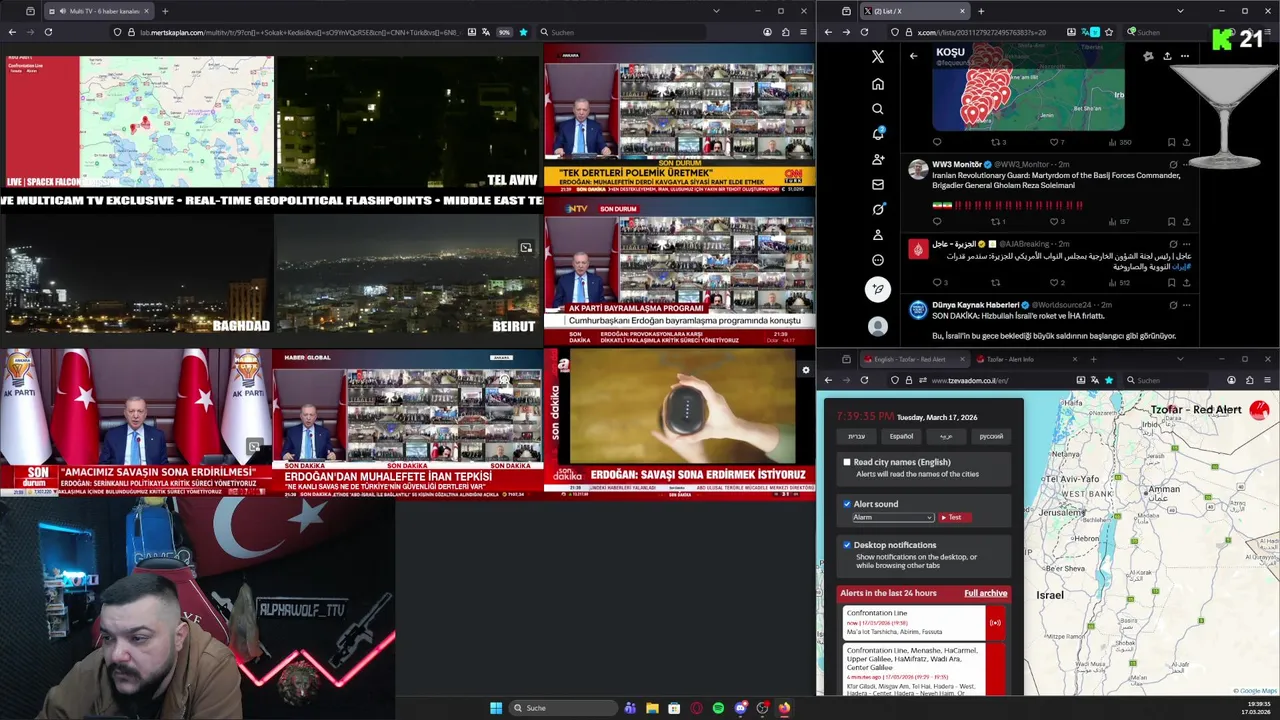Select the Multi TV browser tab
This screenshot has height=720, width=1280.
tap(98, 11)
